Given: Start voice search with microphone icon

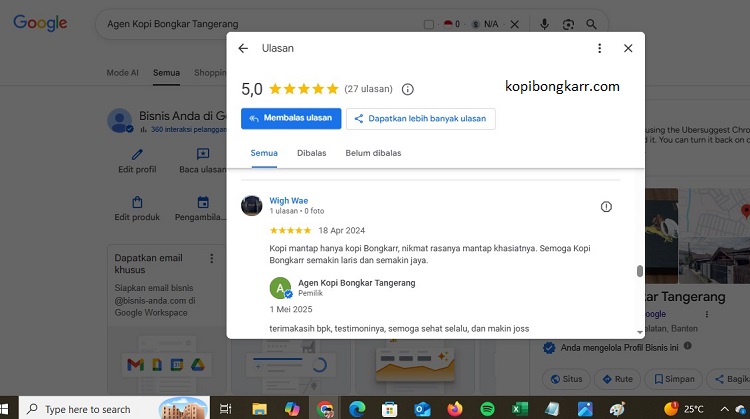Looking at the screenshot, I should click(544, 24).
